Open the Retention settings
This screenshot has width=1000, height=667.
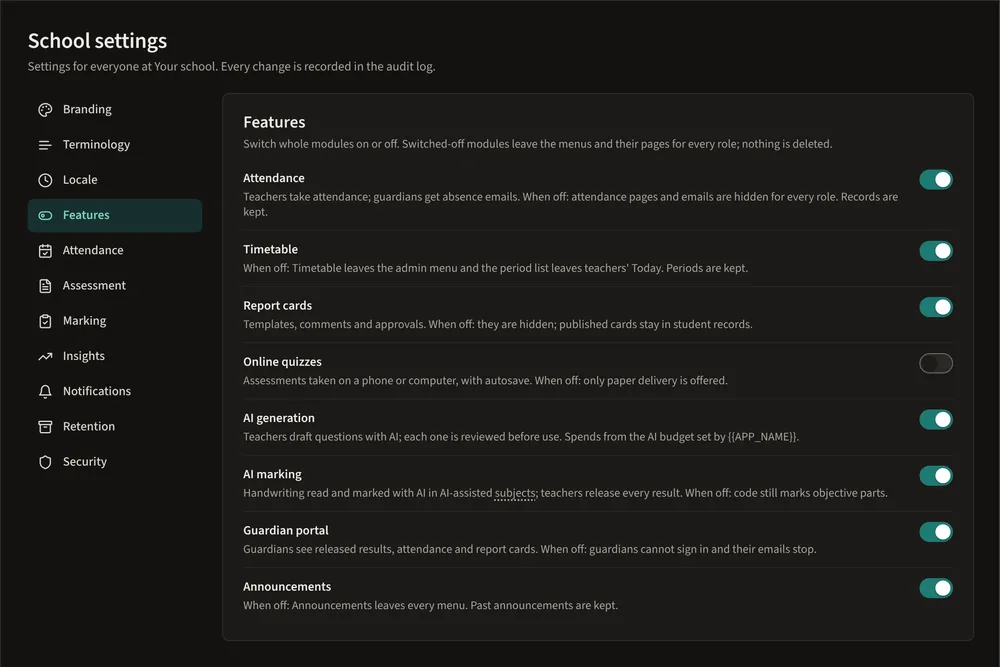[115, 427]
